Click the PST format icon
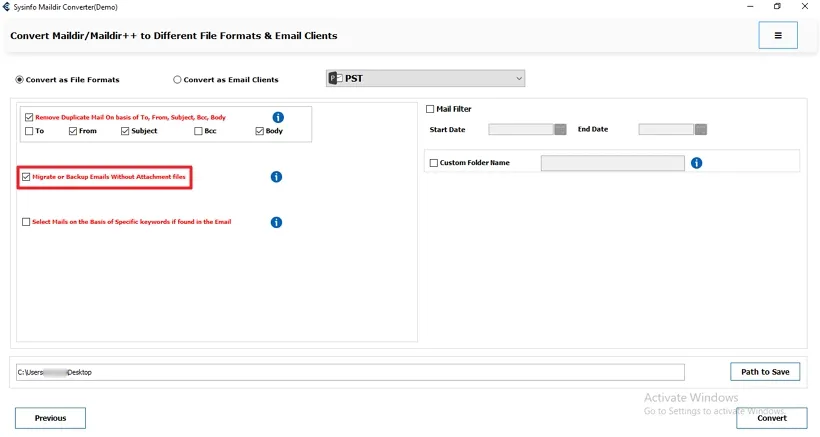The image size is (820, 437). coord(335,78)
